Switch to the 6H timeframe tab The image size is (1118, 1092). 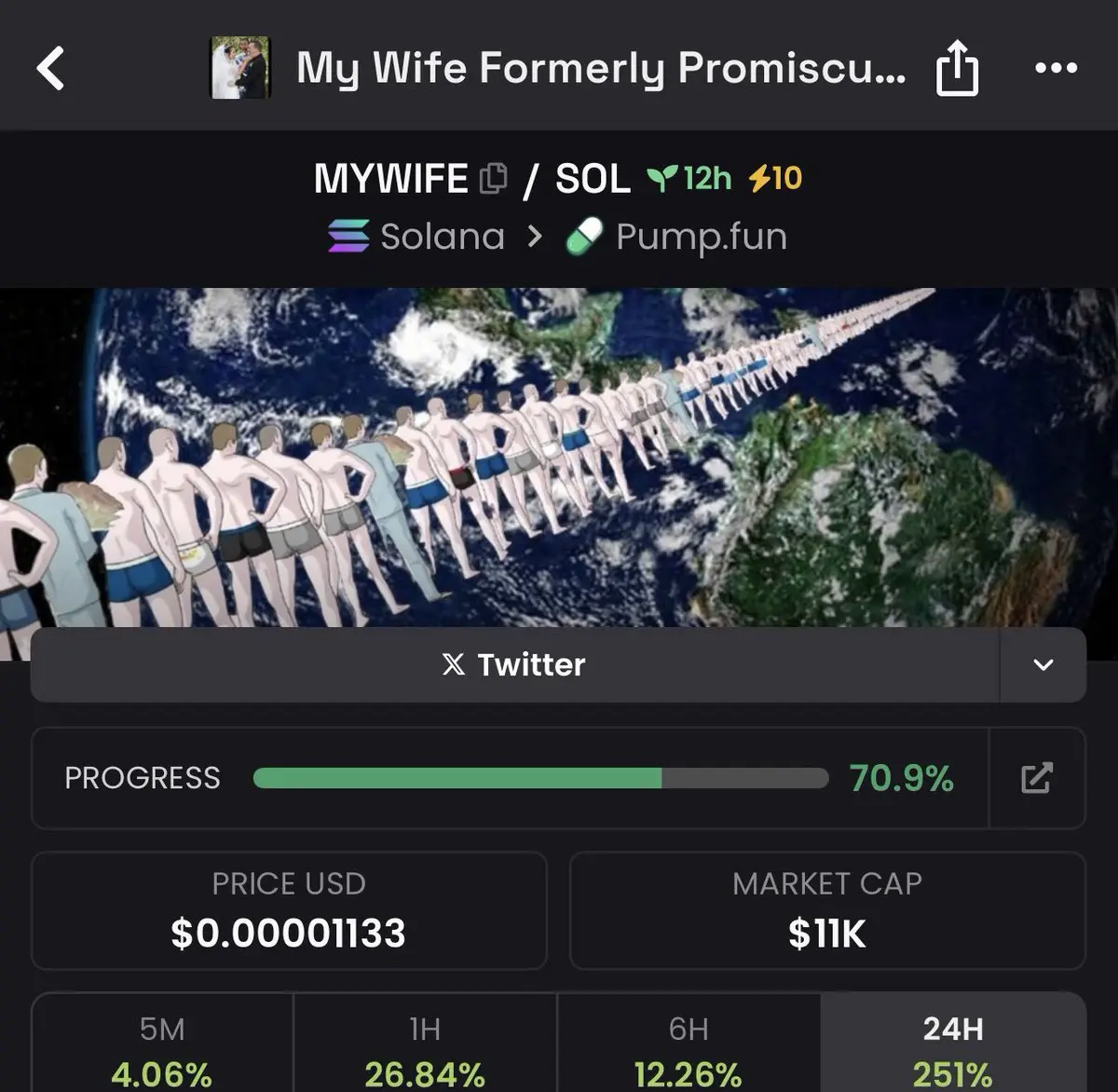[x=689, y=1042]
